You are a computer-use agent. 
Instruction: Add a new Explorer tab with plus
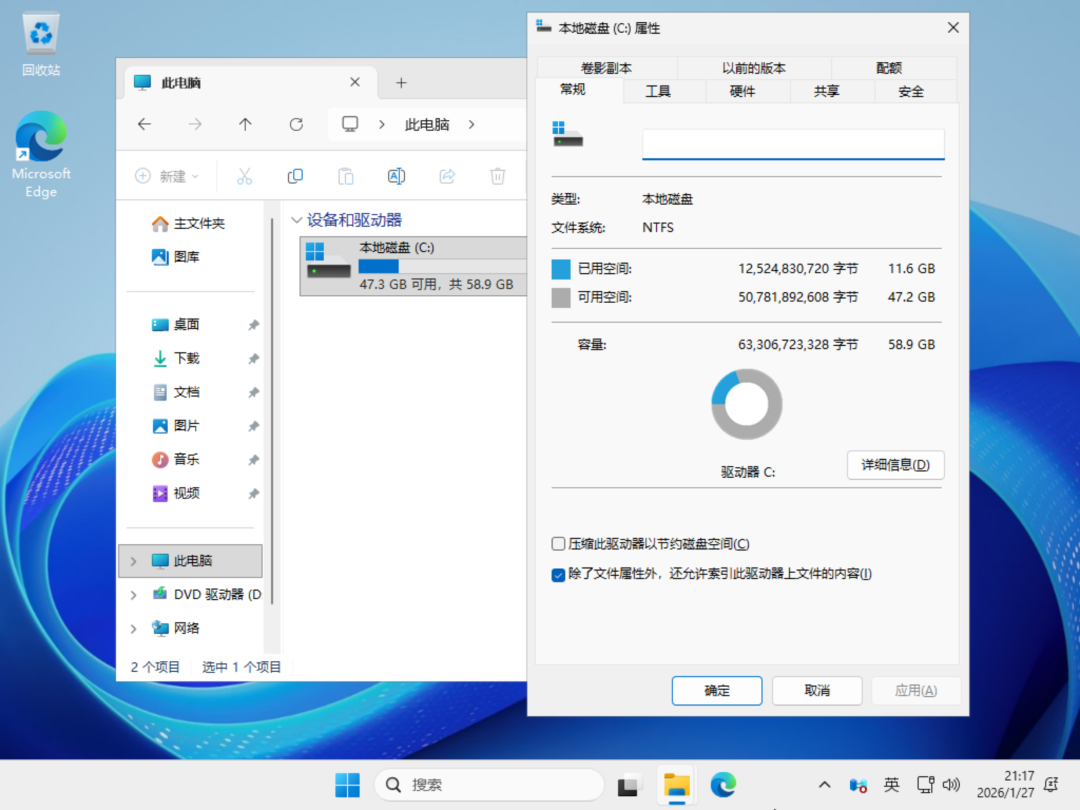(x=401, y=83)
